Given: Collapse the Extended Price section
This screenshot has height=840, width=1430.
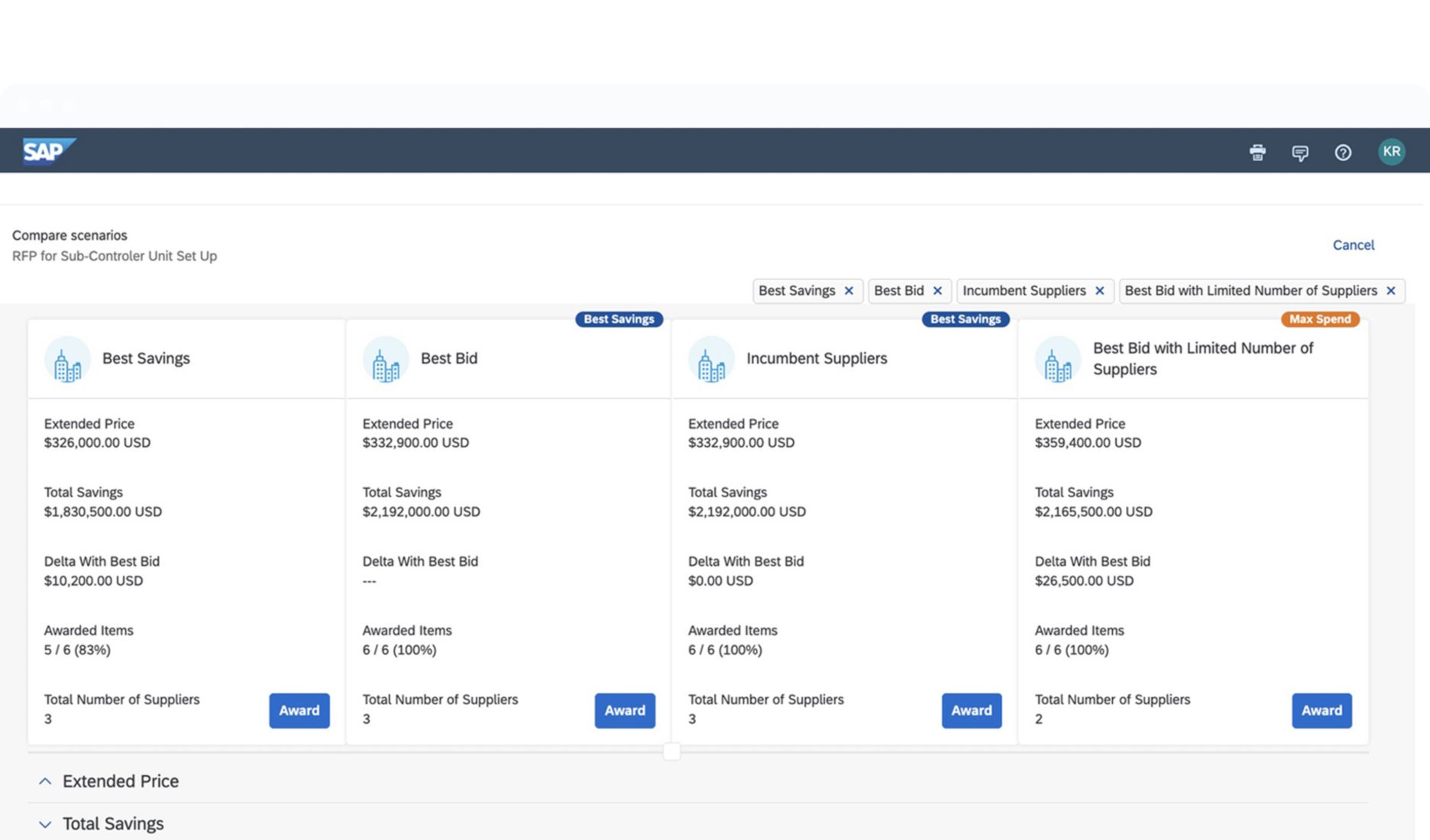Looking at the screenshot, I should [x=45, y=781].
